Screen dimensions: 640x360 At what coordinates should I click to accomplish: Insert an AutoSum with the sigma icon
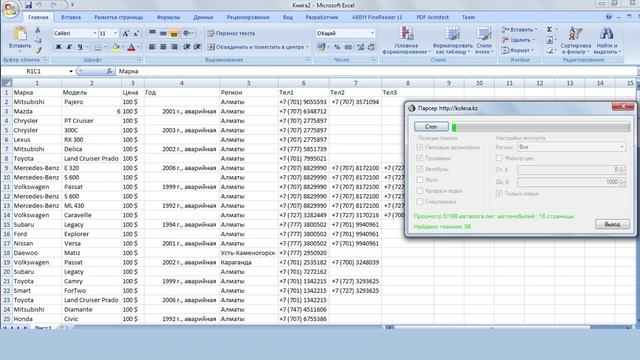pos(550,29)
